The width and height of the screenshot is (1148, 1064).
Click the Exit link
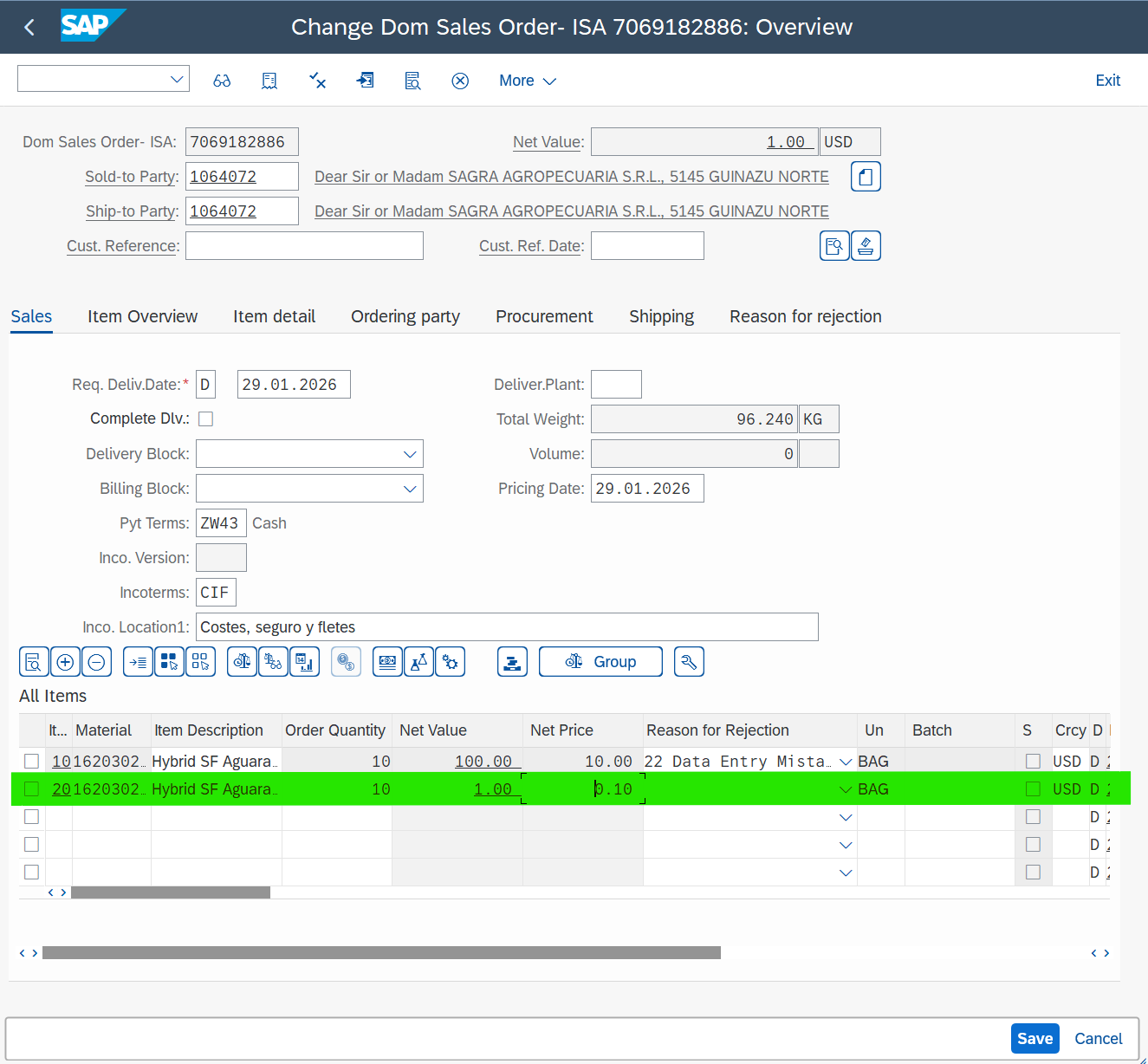click(x=1107, y=81)
